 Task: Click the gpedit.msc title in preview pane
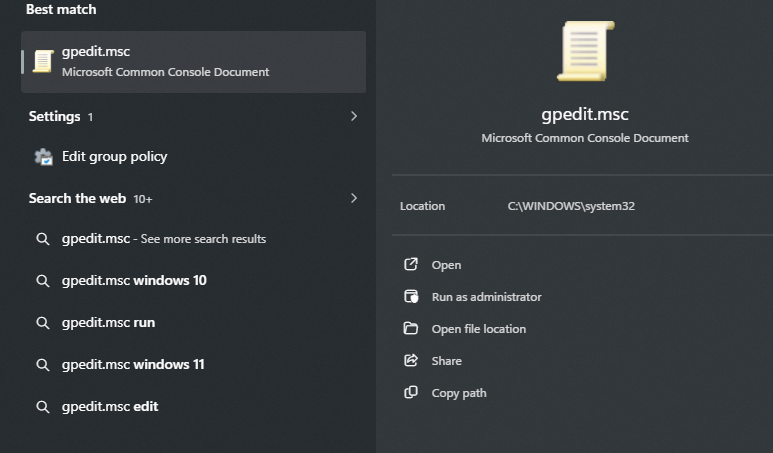tap(585, 114)
